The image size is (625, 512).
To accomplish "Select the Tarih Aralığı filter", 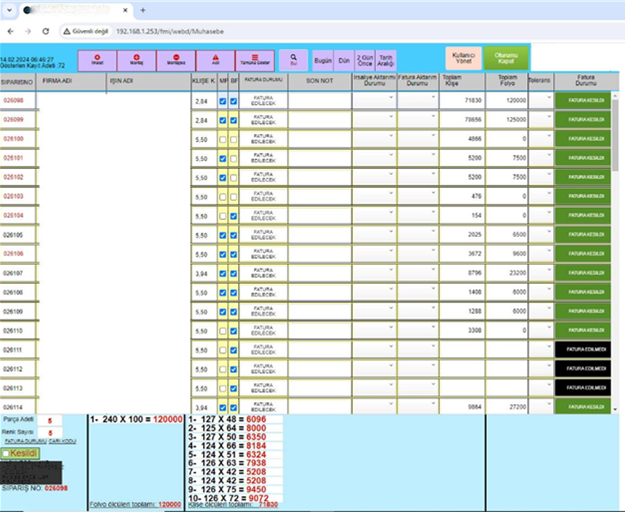I will [x=386, y=59].
